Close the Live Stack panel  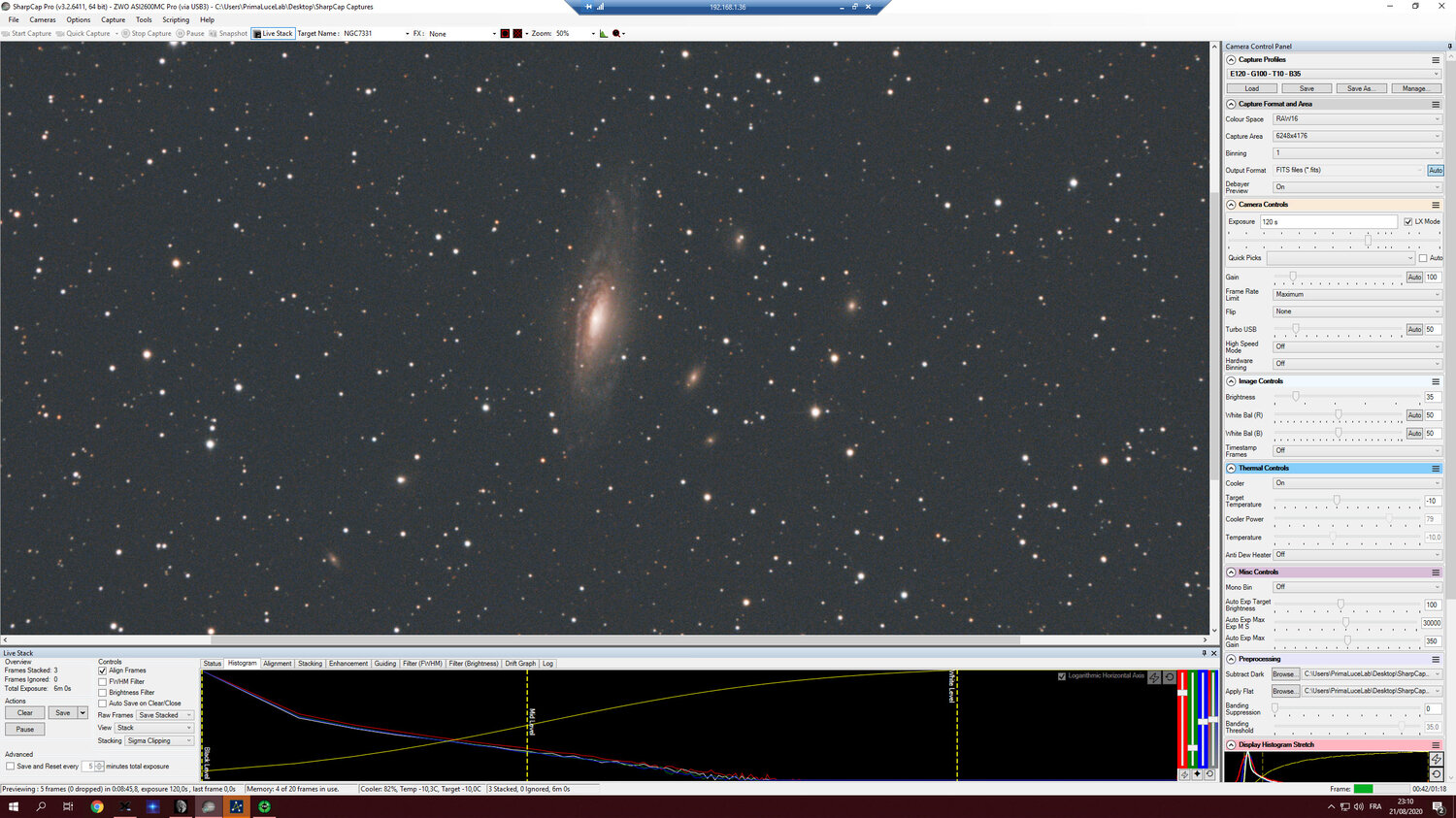tap(1213, 653)
